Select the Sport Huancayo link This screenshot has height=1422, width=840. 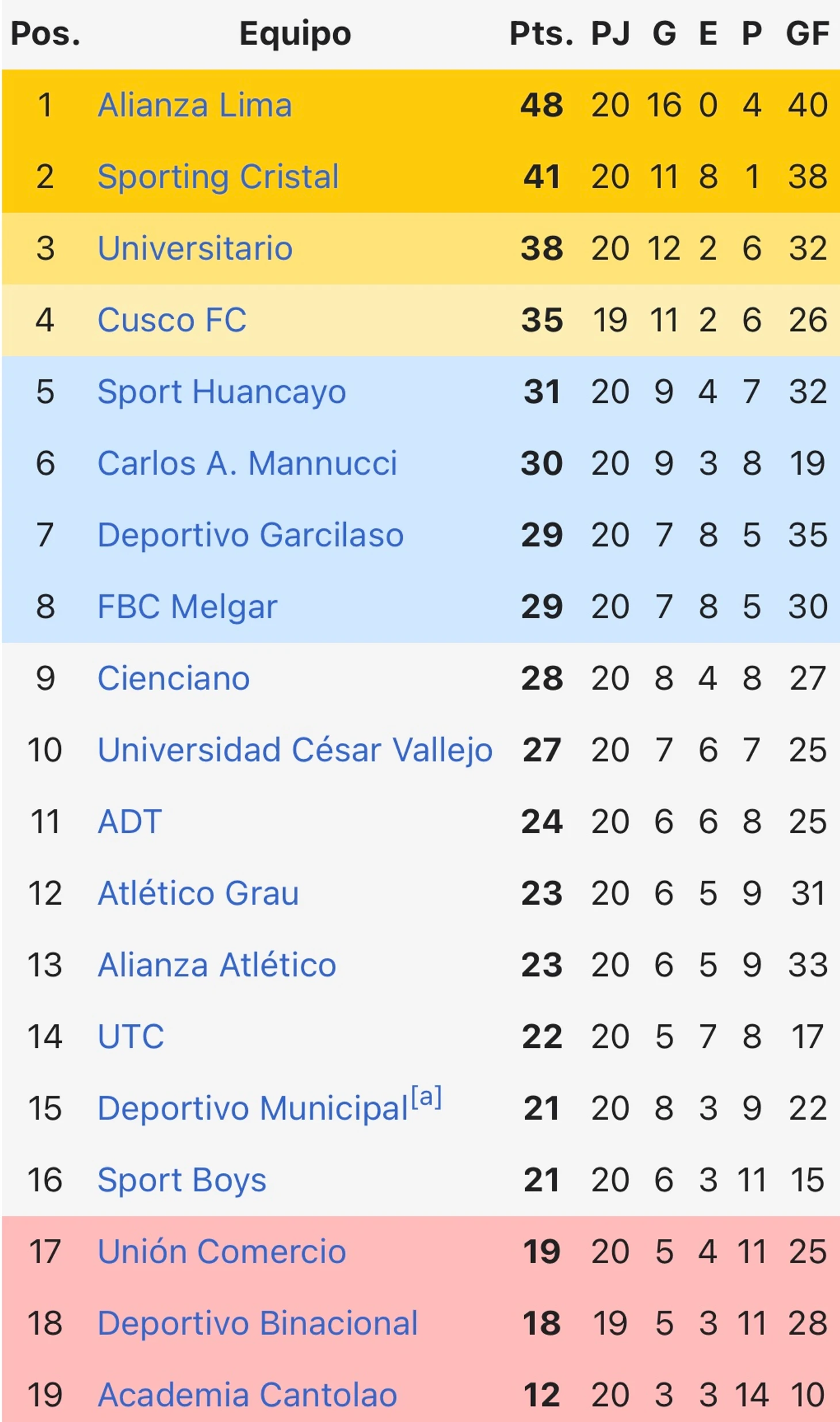[222, 392]
